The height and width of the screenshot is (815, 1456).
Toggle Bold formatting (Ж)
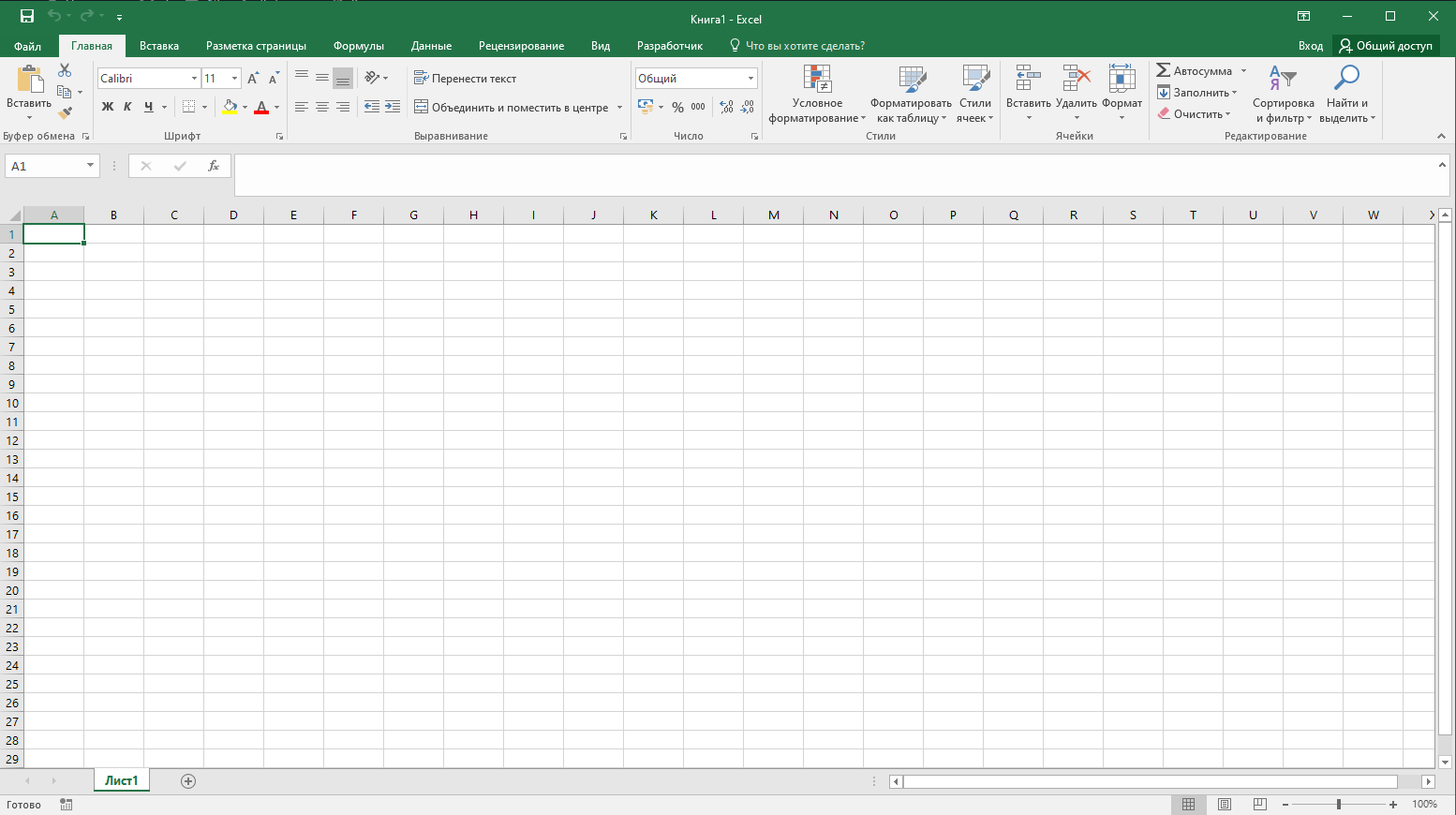[108, 107]
